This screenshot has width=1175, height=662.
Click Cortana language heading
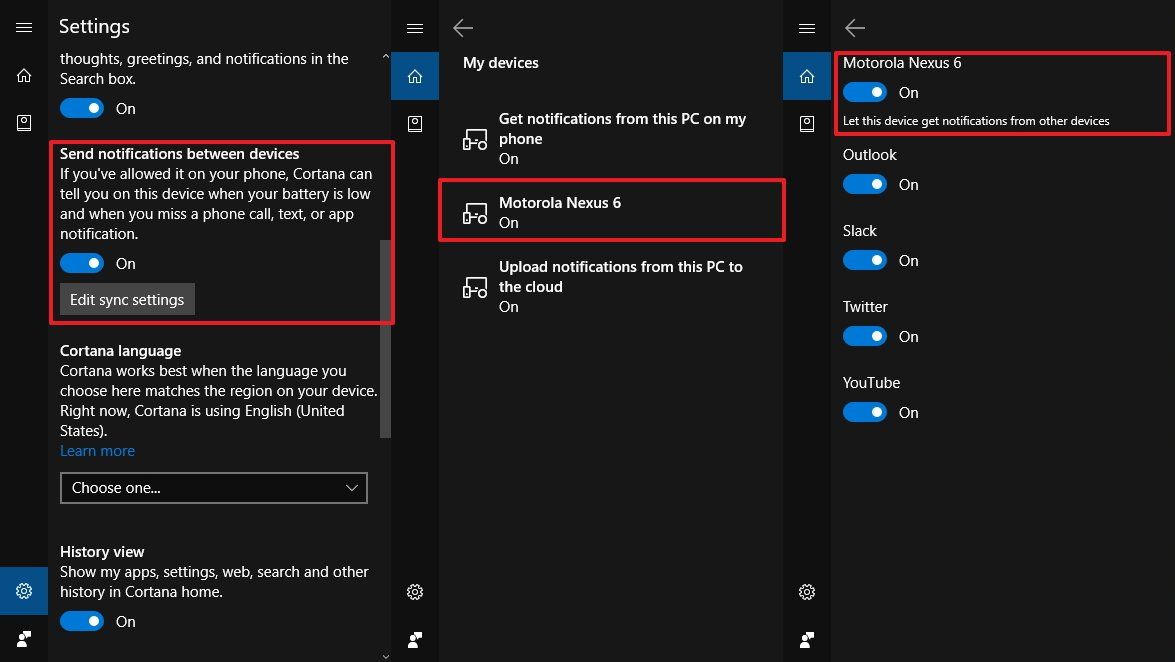[x=121, y=351]
